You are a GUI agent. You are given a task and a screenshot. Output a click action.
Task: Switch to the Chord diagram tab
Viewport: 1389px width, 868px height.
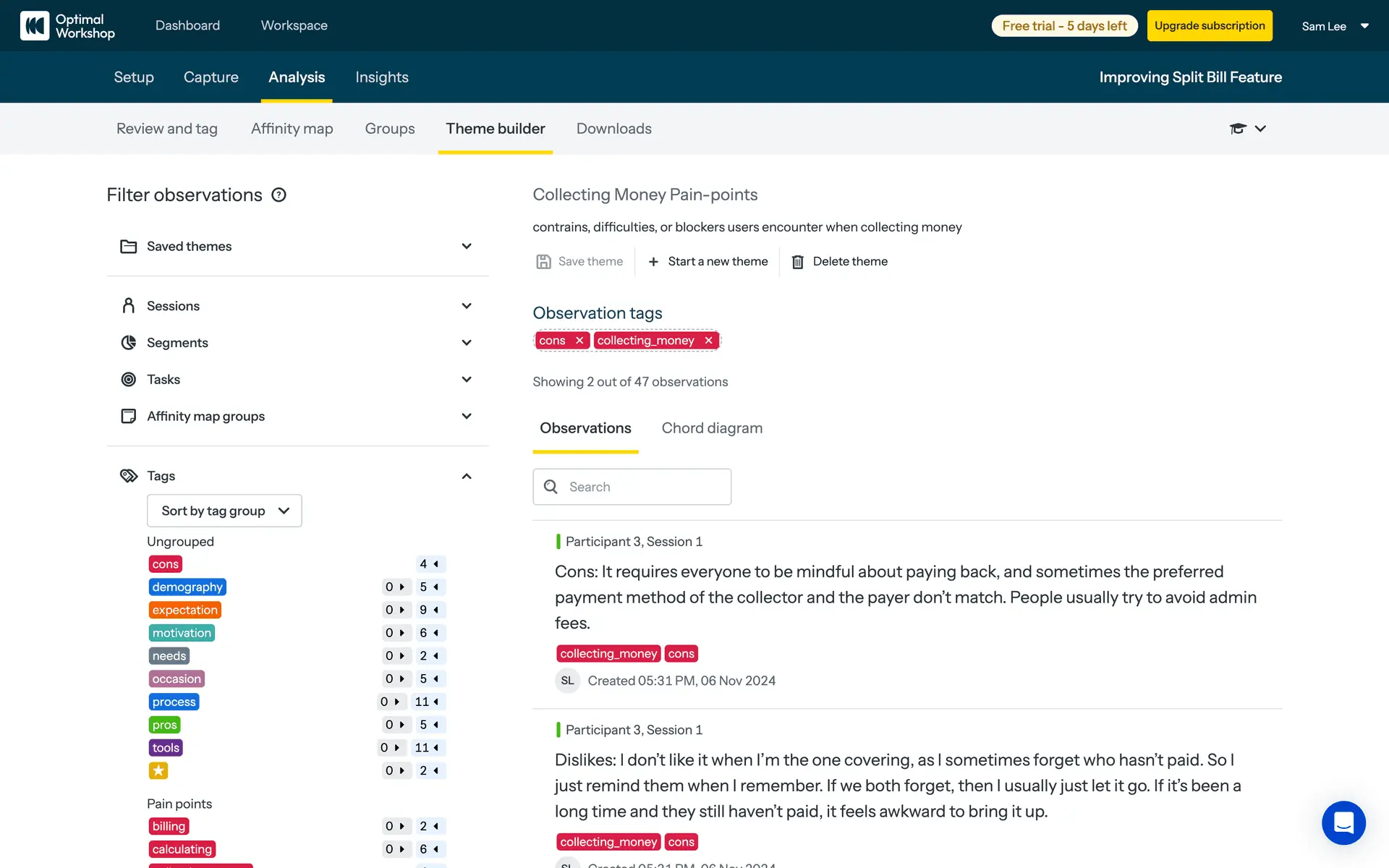pos(712,428)
